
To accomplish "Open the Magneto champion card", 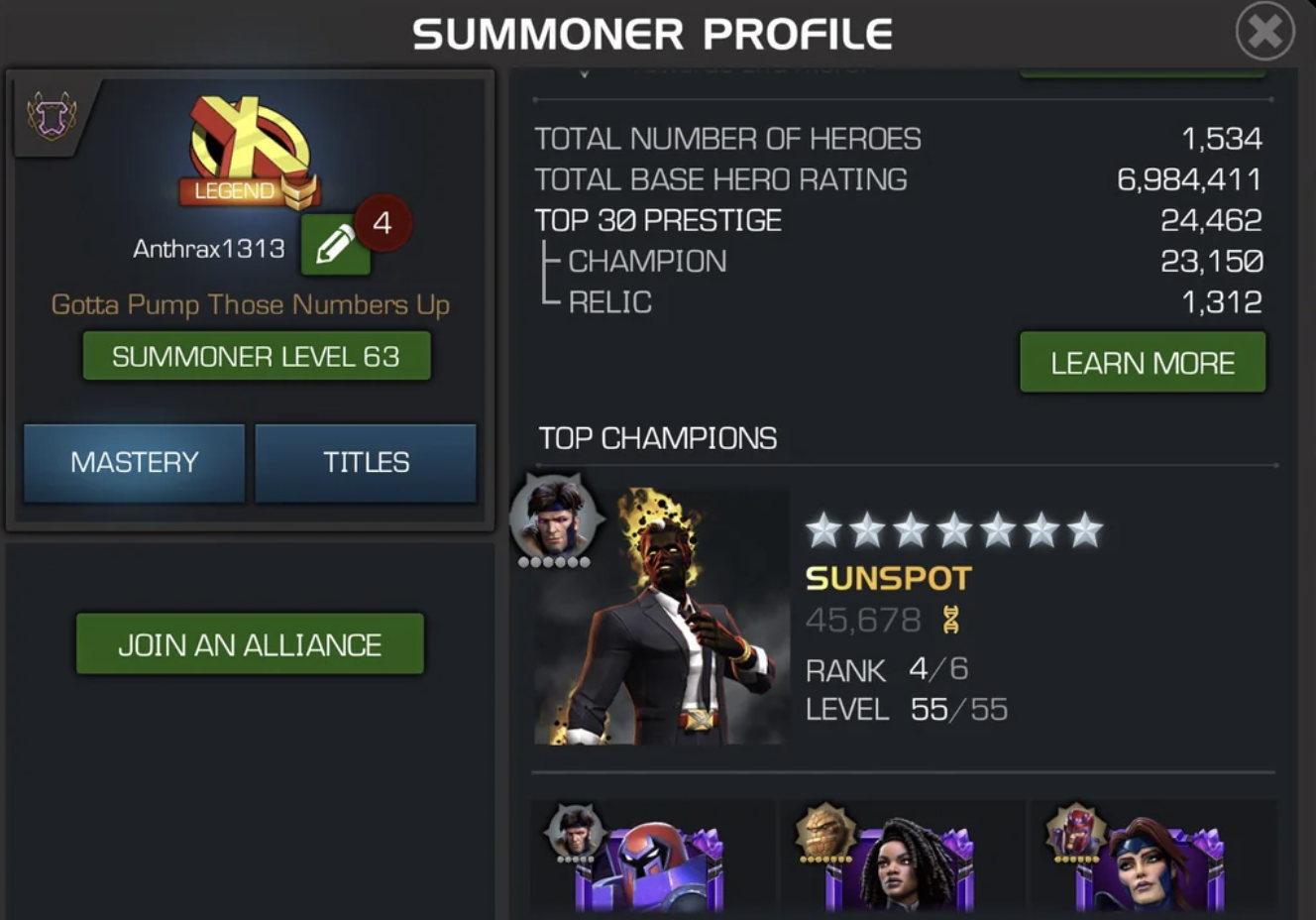I will tap(653, 858).
